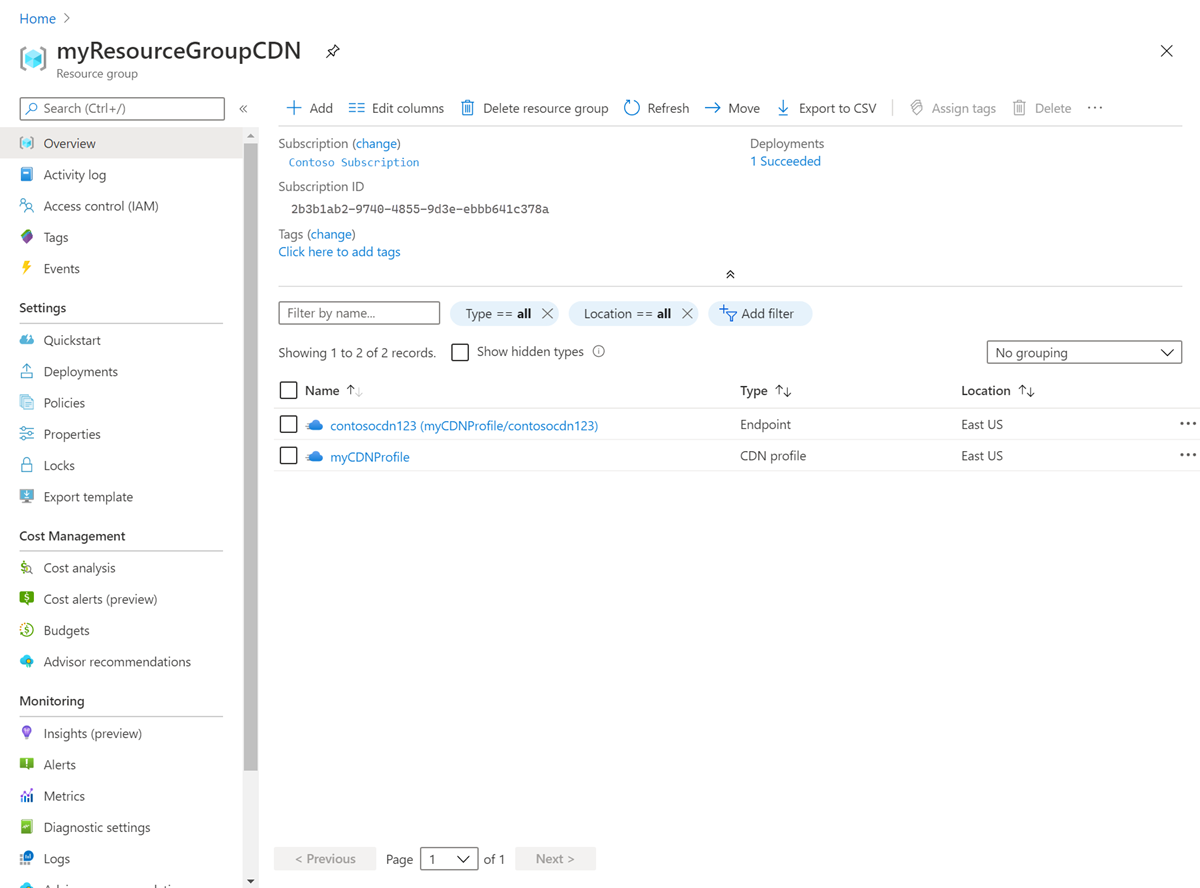The height and width of the screenshot is (888, 1200).
Task: Click the Tags icon in sidebar
Action: [x=27, y=237]
